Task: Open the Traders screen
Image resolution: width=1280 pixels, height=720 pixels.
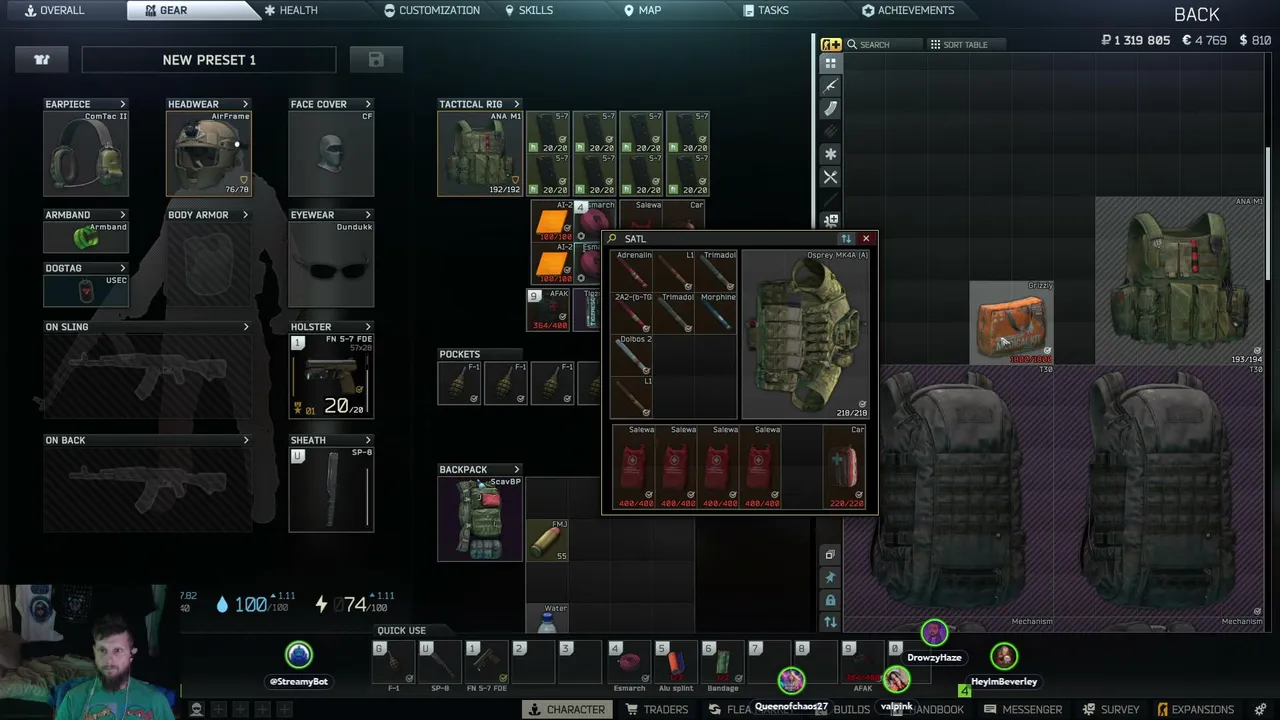Action: (657, 709)
